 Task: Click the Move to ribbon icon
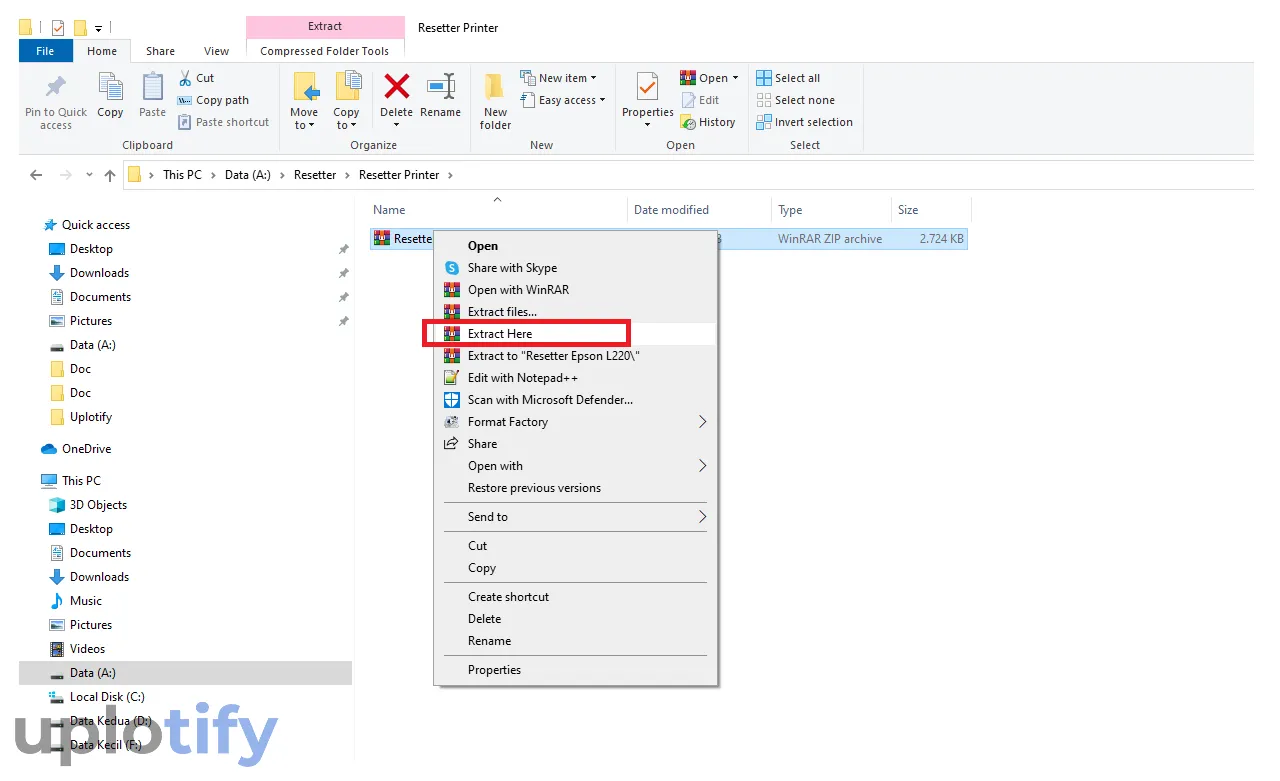coord(305,87)
